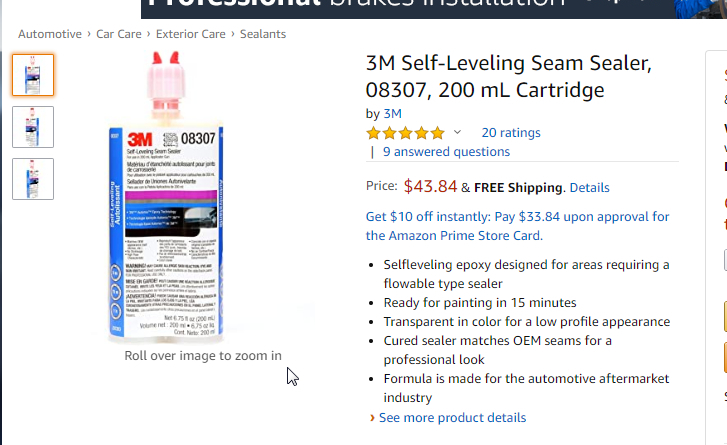
Task: Go to Car Care breadcrumb
Action: click(119, 34)
